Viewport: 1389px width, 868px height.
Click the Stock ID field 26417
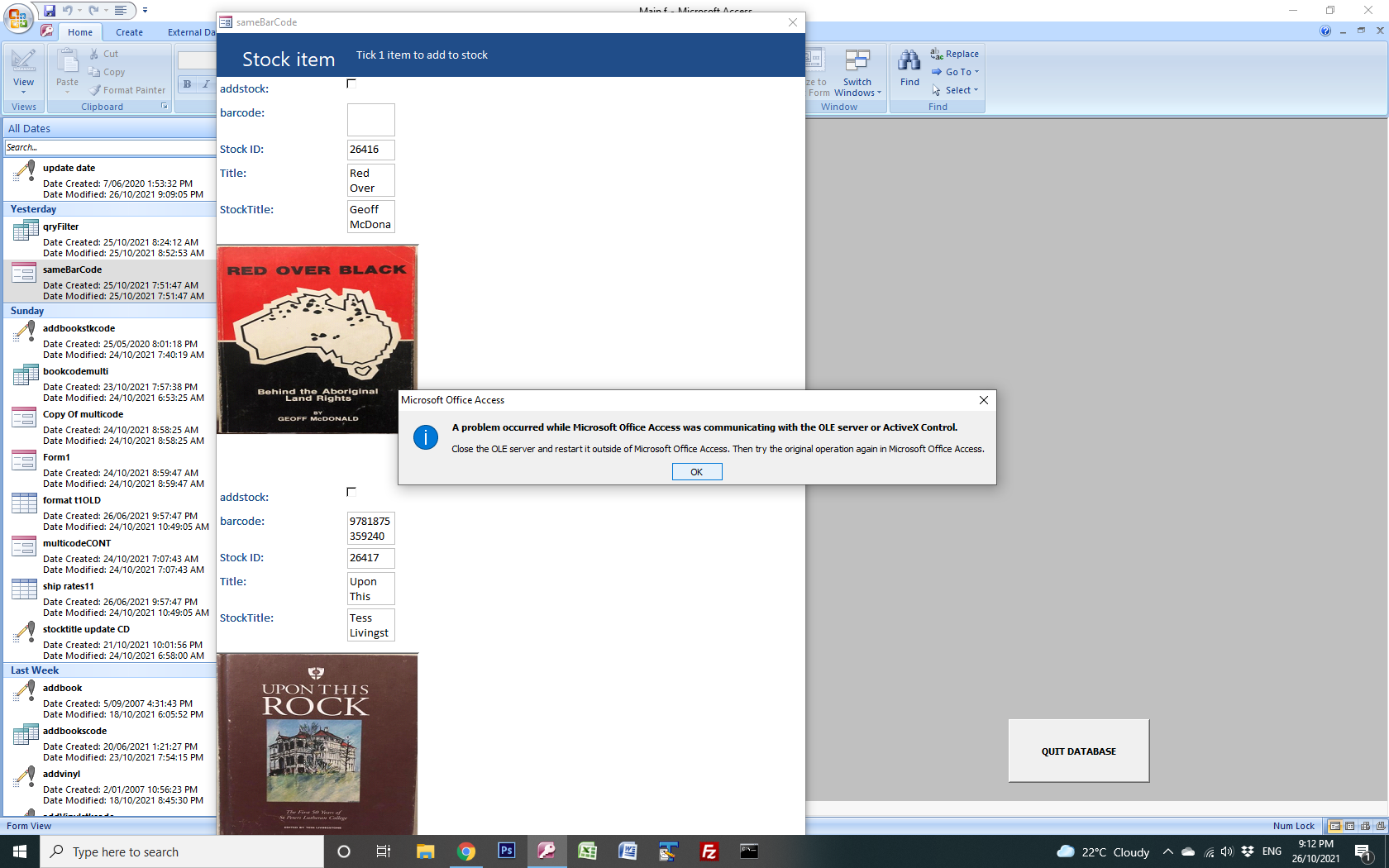pos(370,558)
